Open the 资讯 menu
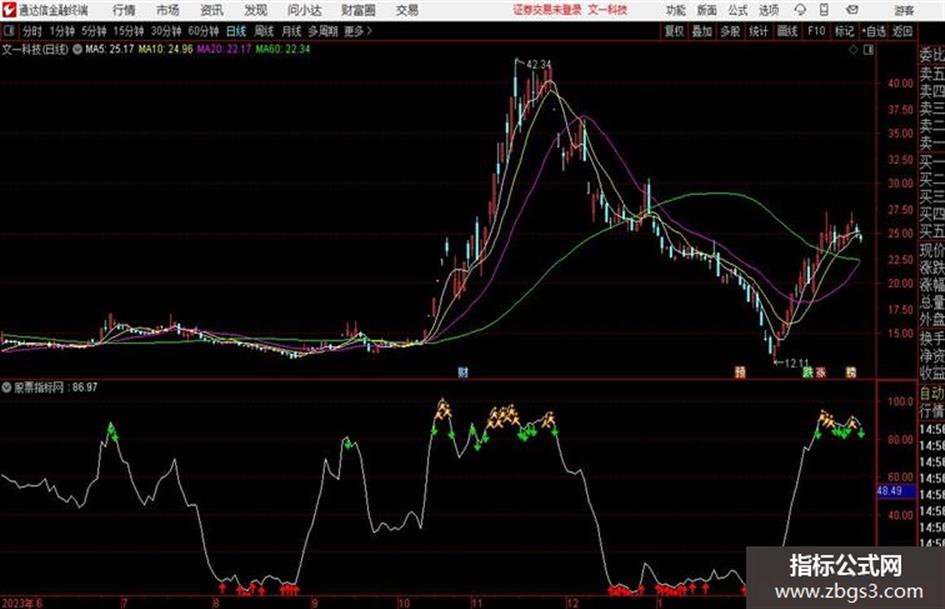This screenshot has height=609, width=945. pyautogui.click(x=212, y=10)
